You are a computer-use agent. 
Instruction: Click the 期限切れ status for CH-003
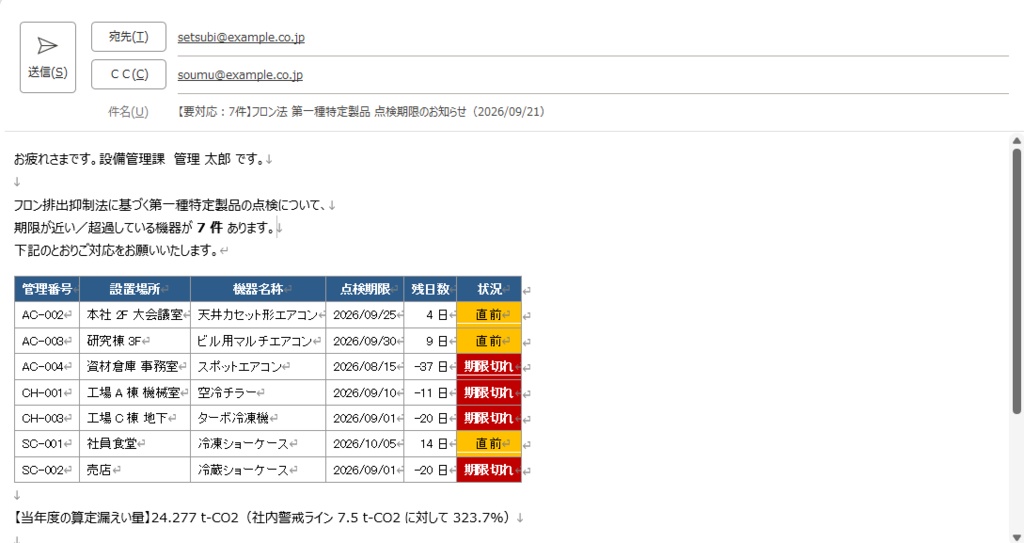[489, 418]
